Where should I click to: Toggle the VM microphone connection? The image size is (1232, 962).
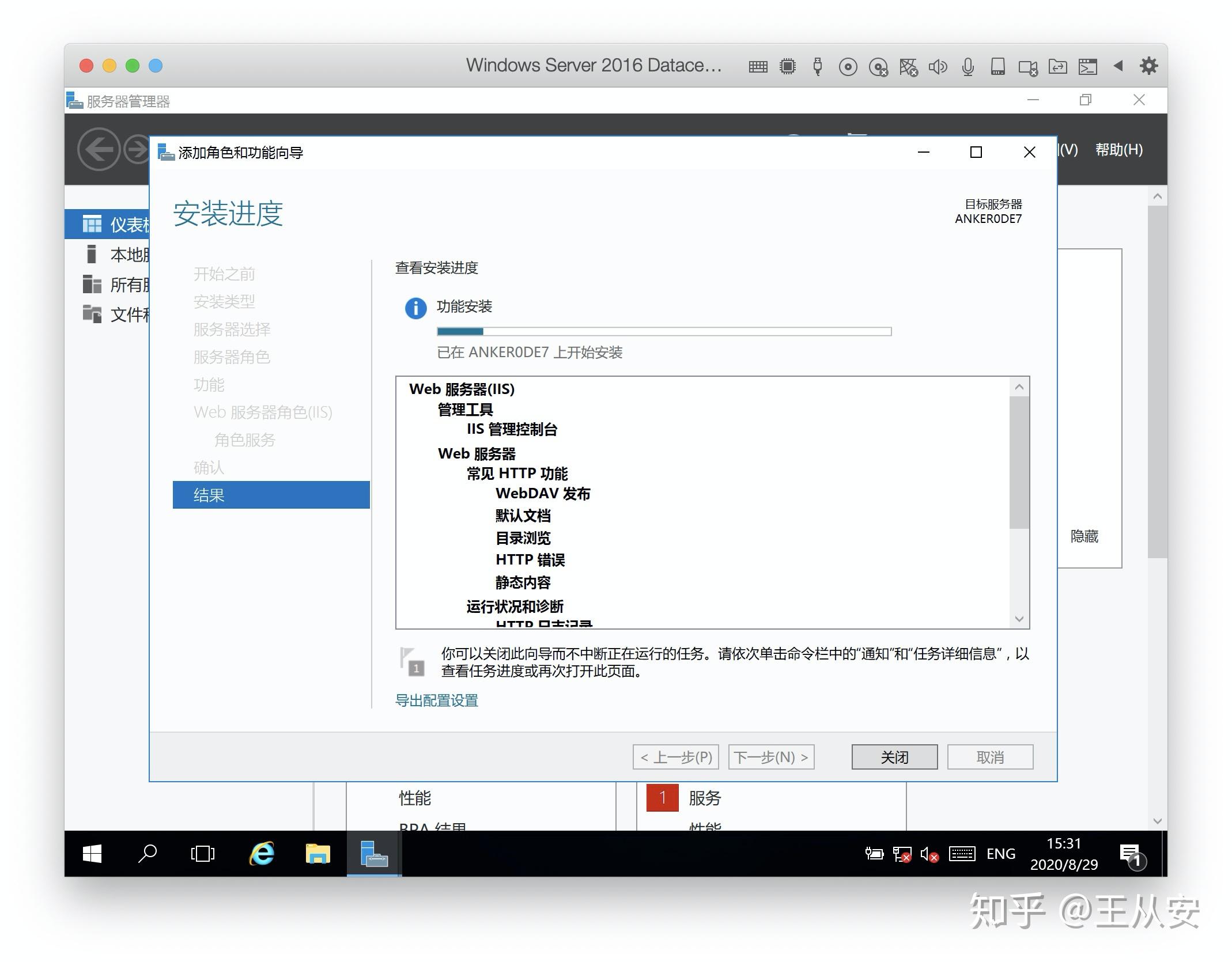pyautogui.click(x=968, y=66)
